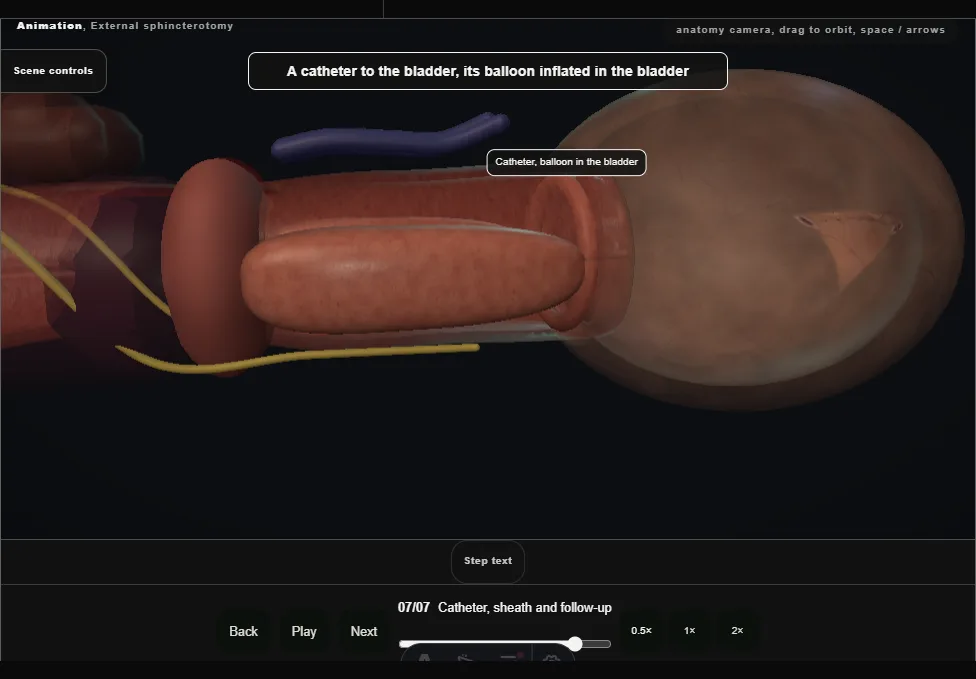This screenshot has width=976, height=679.
Task: Set playback speed to 0.5×
Action: tap(641, 631)
